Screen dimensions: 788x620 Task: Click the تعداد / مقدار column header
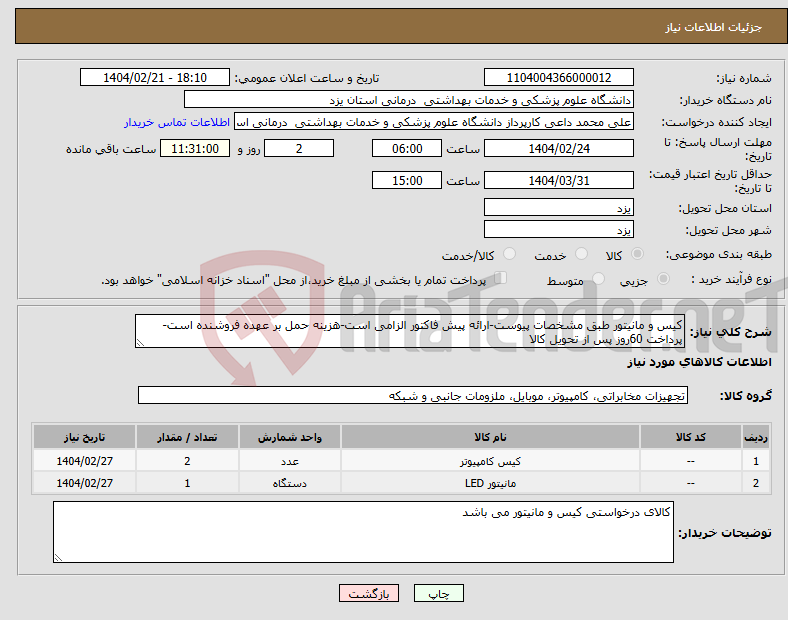187,437
